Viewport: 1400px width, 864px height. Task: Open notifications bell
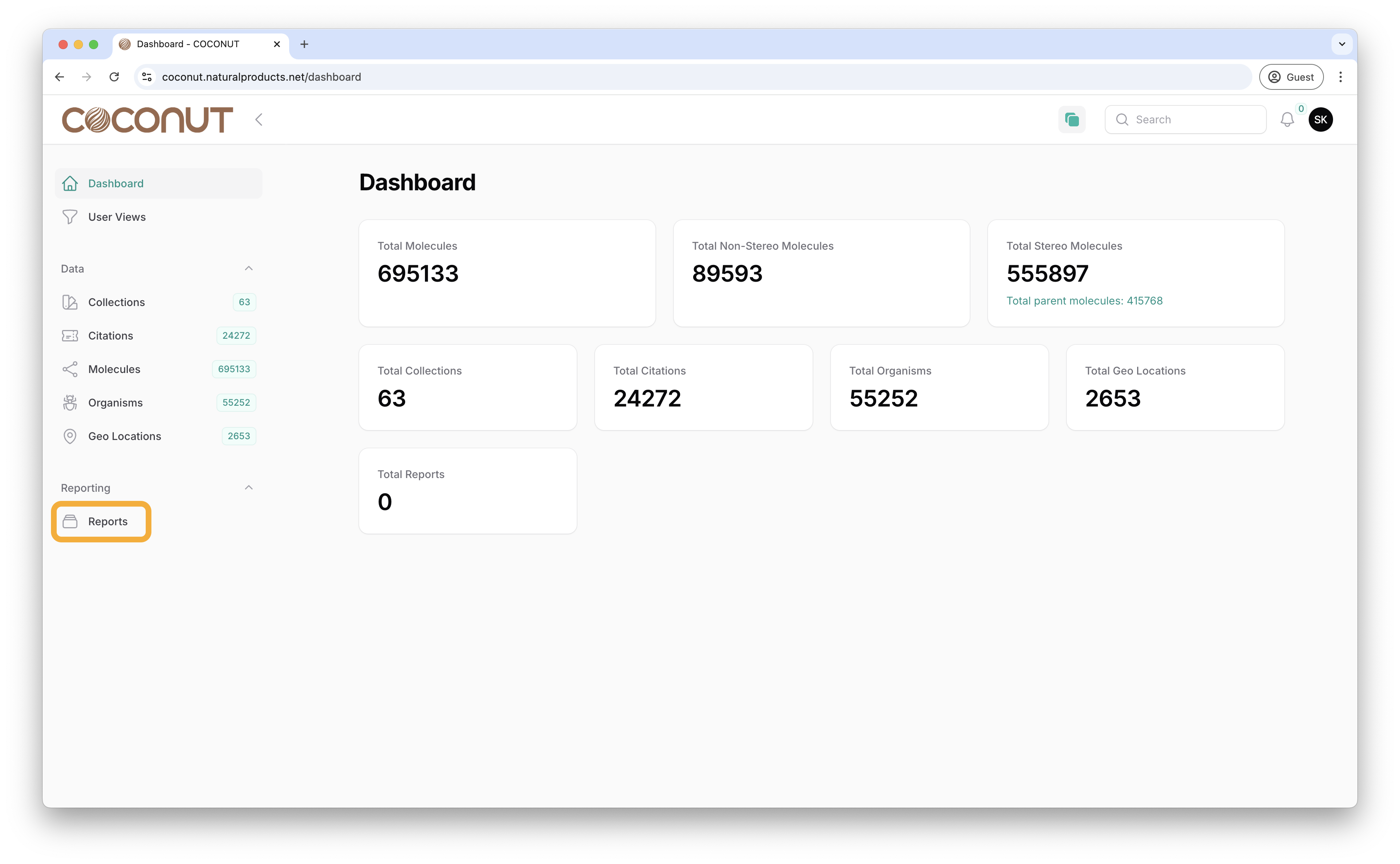(x=1286, y=120)
